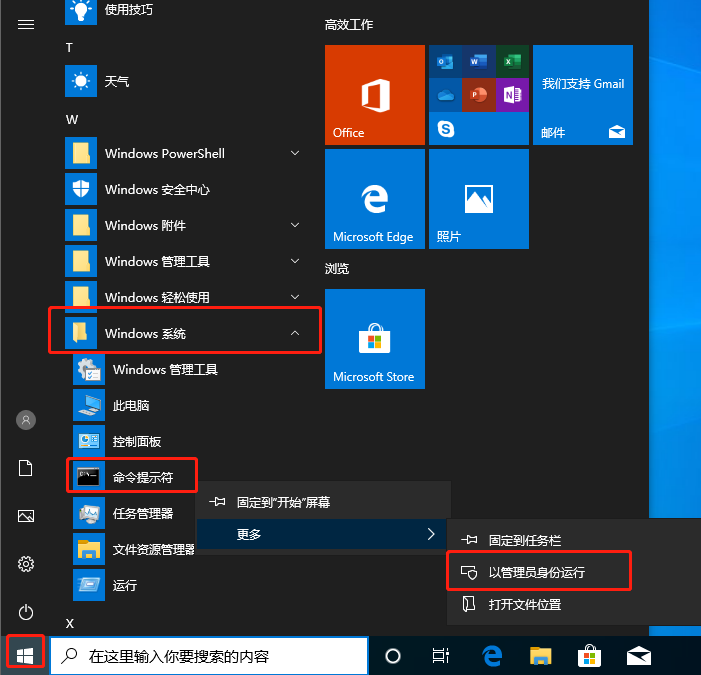Click the Windows Start button
The width and height of the screenshot is (701, 675).
point(26,655)
